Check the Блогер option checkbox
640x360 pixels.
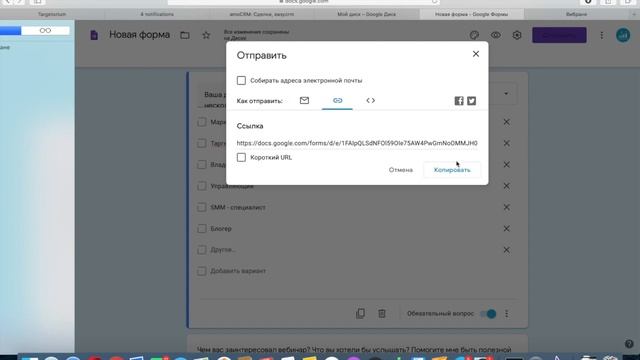202,229
